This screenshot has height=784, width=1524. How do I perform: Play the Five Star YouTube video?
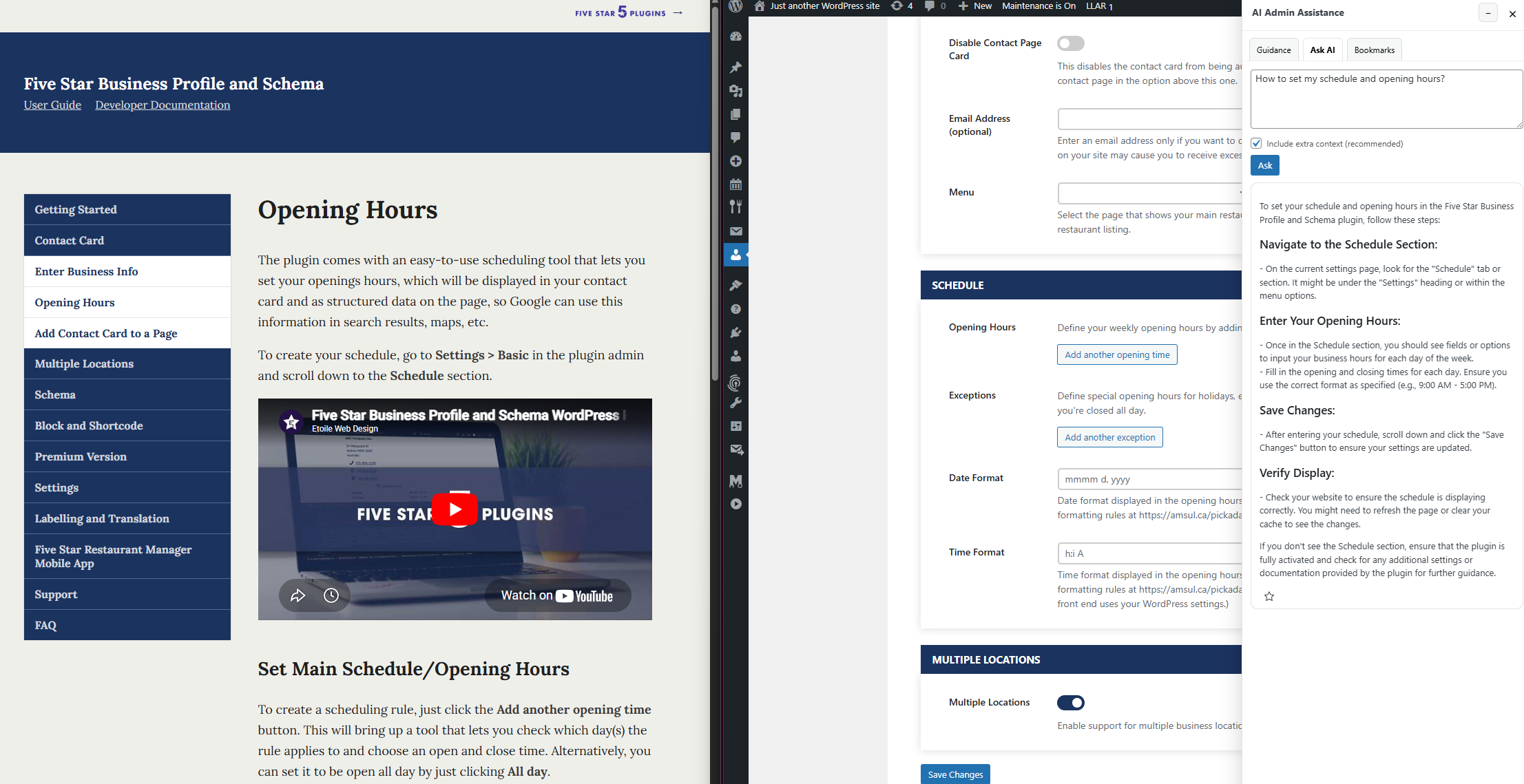(455, 509)
